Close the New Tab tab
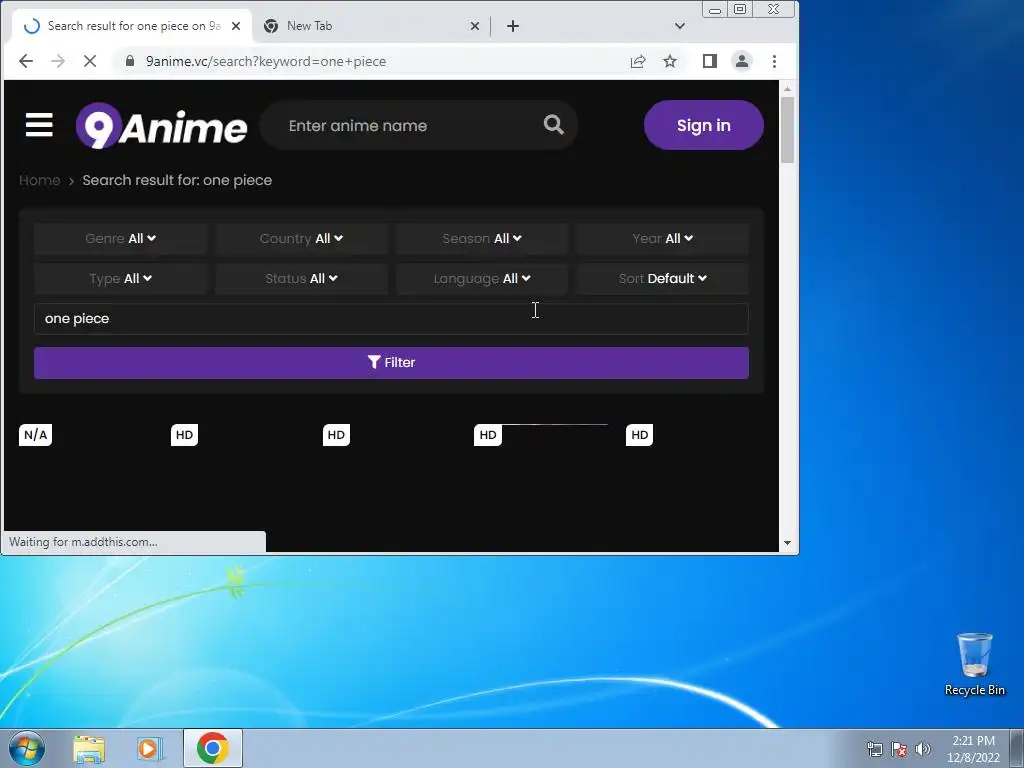The width and height of the screenshot is (1024, 768). (x=475, y=26)
